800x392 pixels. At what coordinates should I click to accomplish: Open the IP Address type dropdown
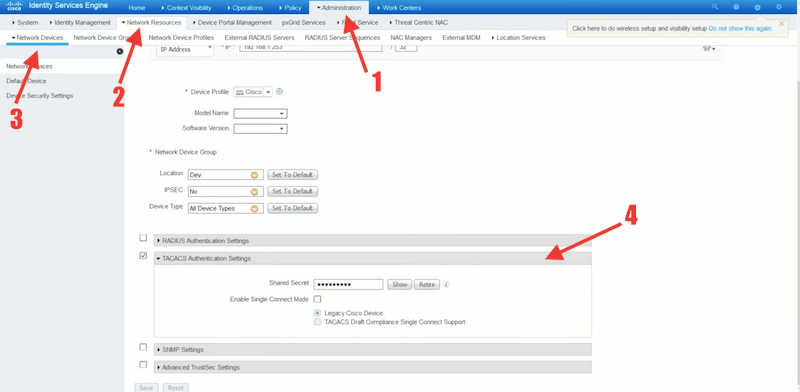185,50
